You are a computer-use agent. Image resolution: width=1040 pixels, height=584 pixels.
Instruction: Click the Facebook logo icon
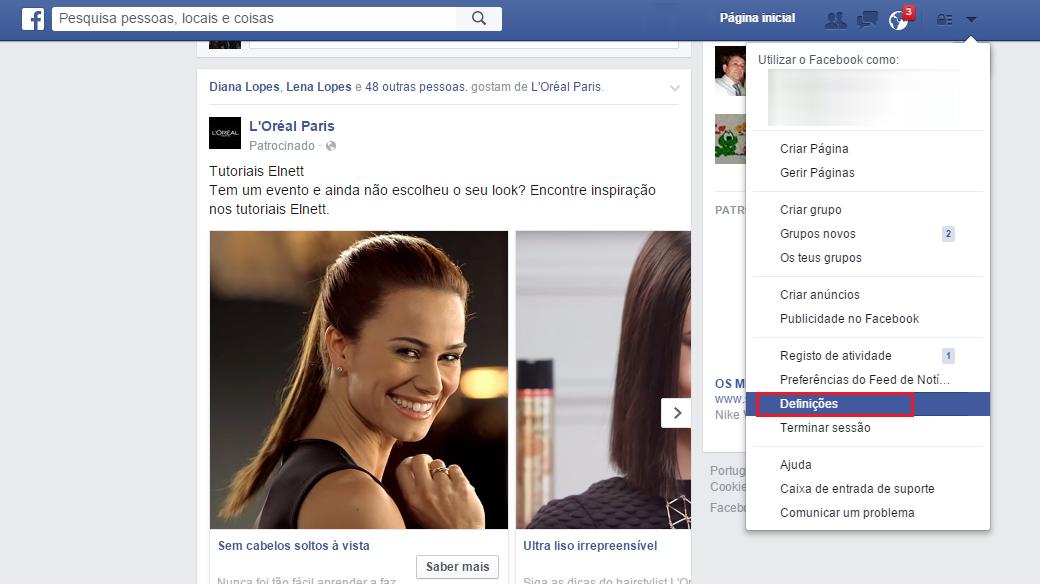[32, 18]
